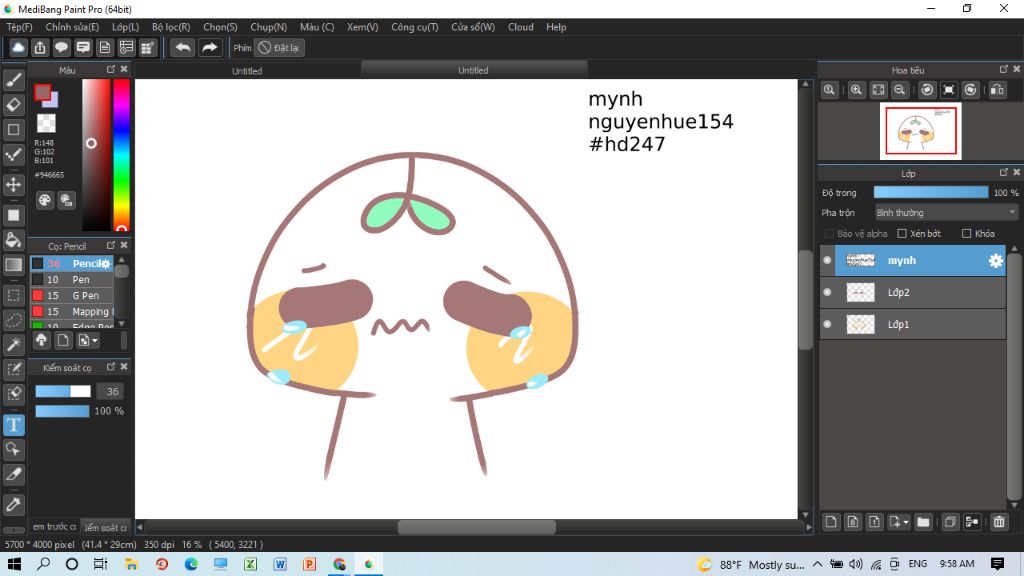Image resolution: width=1024 pixels, height=576 pixels.
Task: Open Pencil brush settings gear
Action: coord(105,264)
